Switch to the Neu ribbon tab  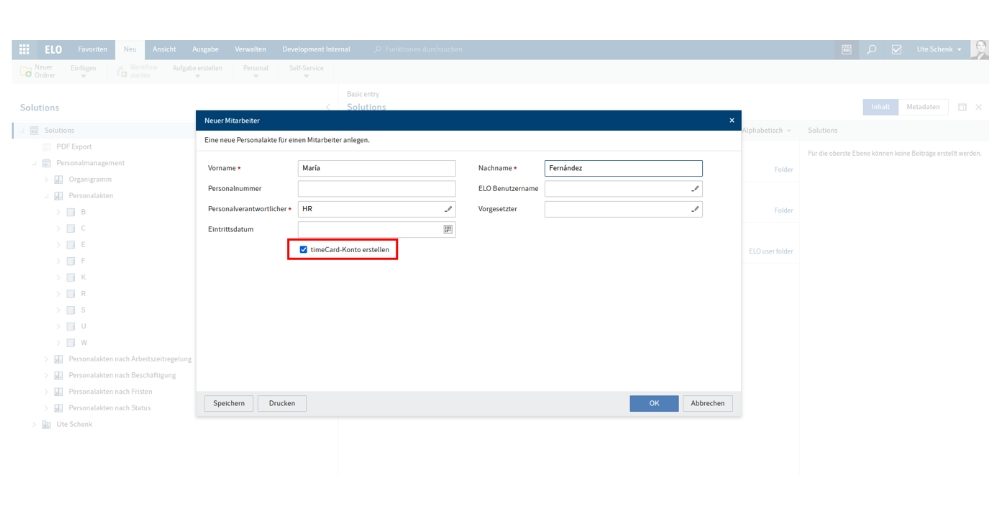click(x=130, y=49)
